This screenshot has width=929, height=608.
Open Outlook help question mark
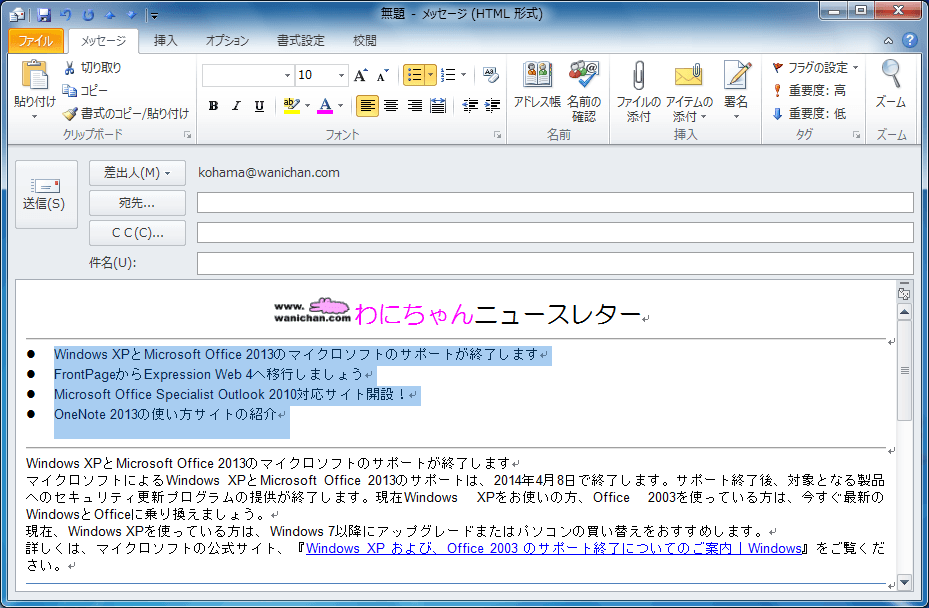(x=909, y=40)
